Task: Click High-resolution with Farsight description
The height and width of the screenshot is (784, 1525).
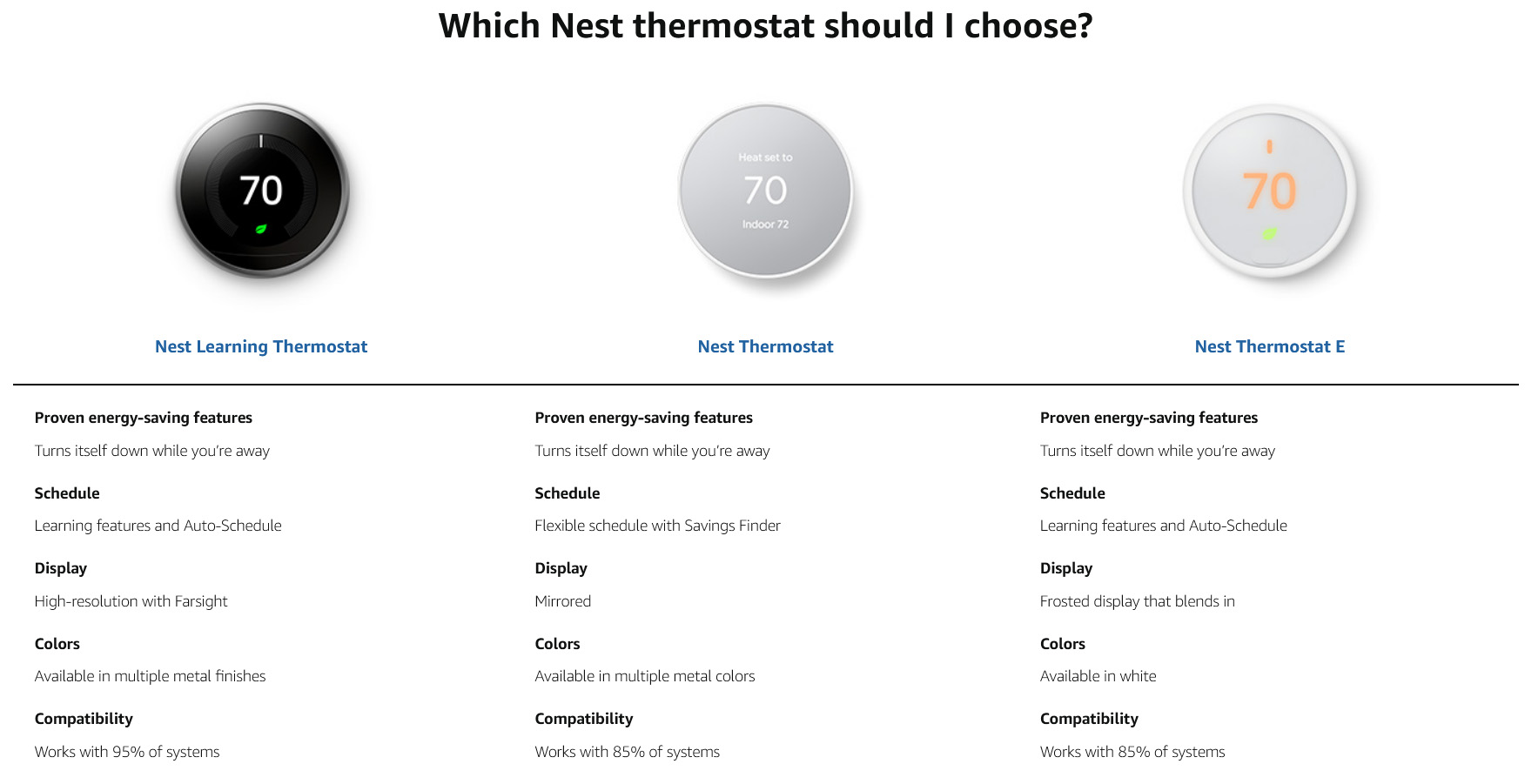Action: [x=131, y=600]
